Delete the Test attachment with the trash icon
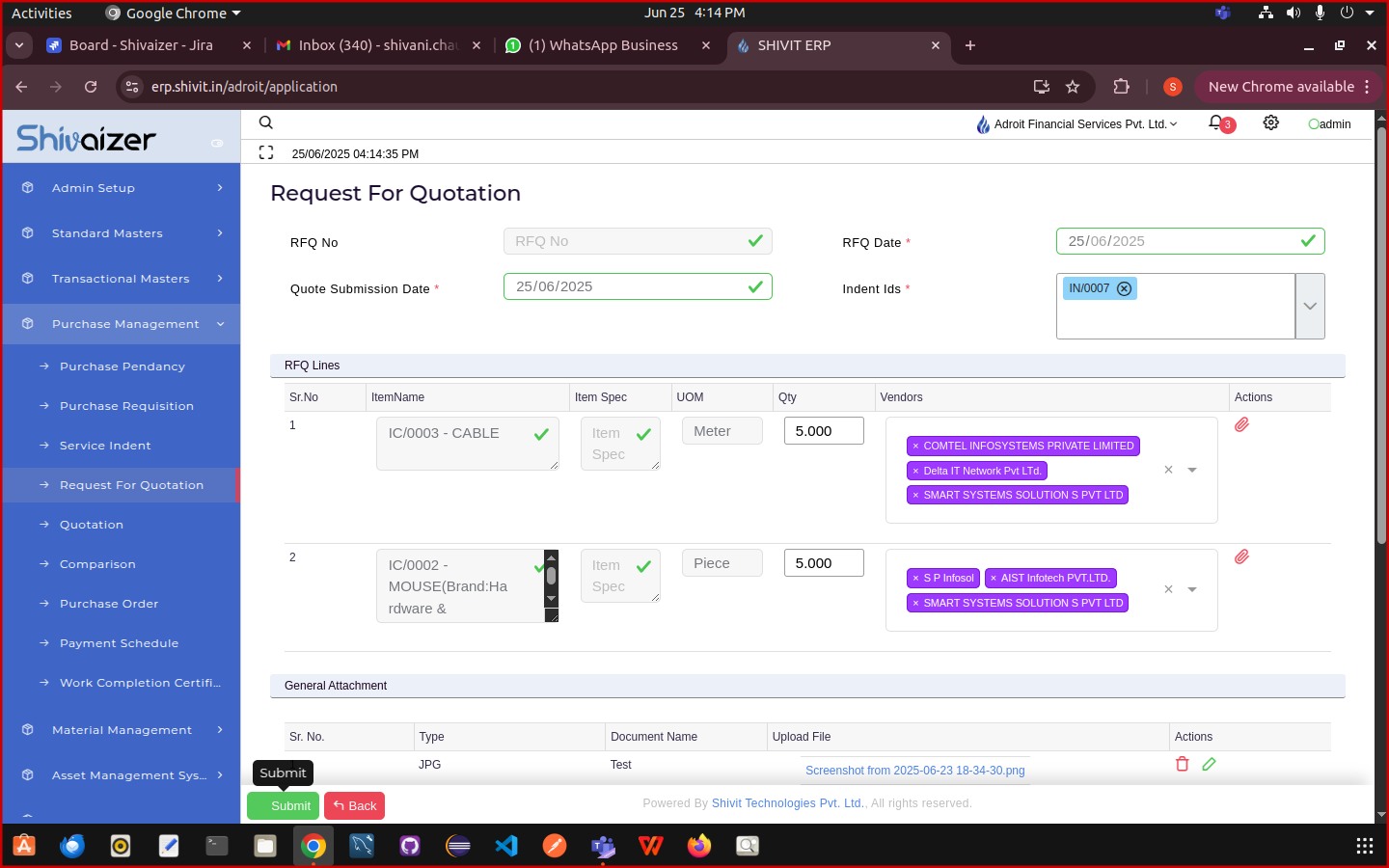Screen dimensions: 1389x868 [x=1182, y=764]
